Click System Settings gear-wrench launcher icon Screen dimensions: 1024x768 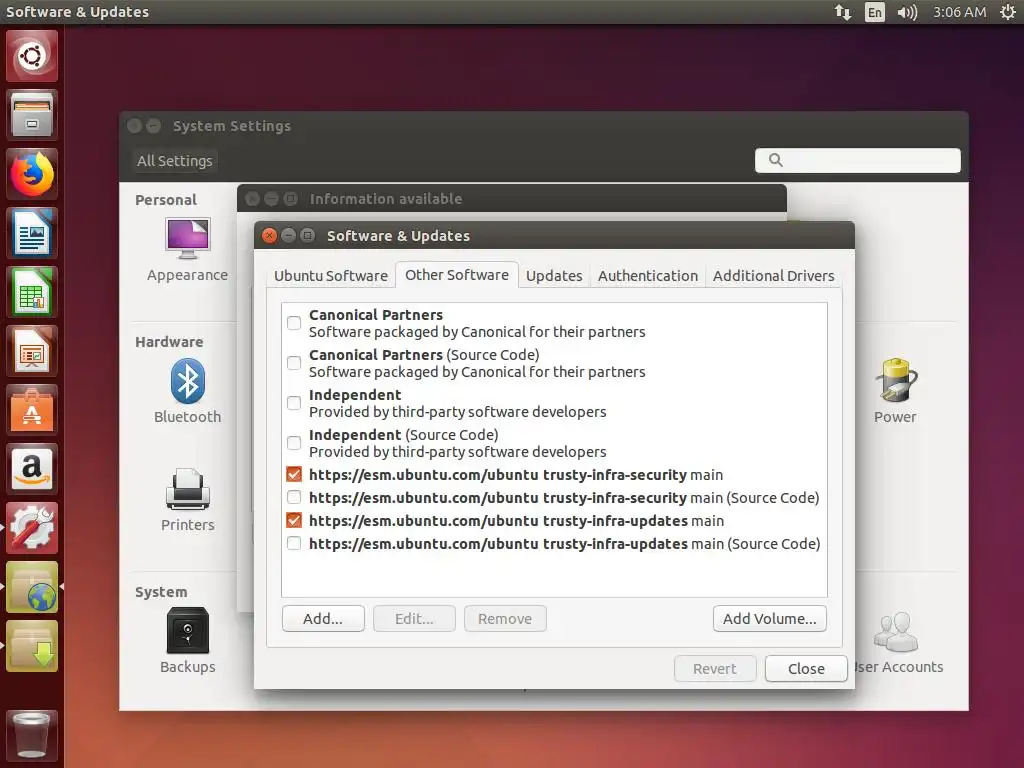[31, 528]
